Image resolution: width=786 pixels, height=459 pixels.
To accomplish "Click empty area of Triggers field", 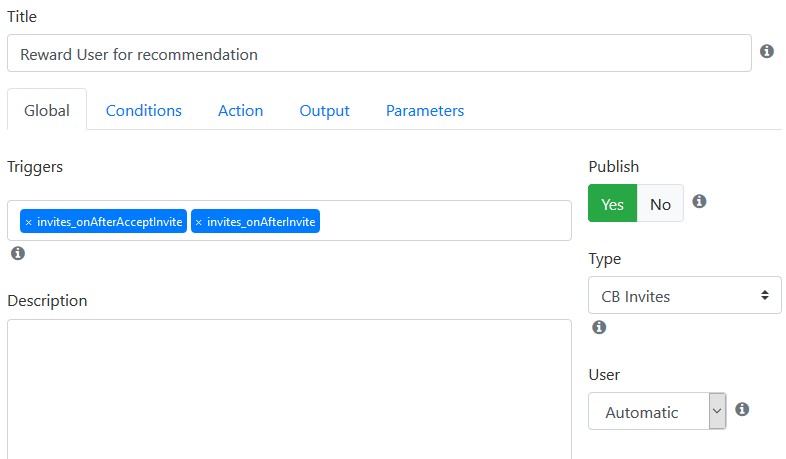I will (x=445, y=220).
